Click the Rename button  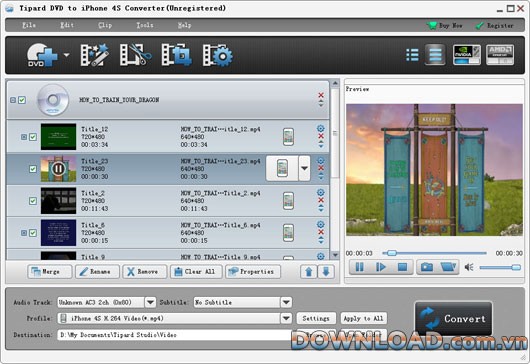tap(97, 272)
